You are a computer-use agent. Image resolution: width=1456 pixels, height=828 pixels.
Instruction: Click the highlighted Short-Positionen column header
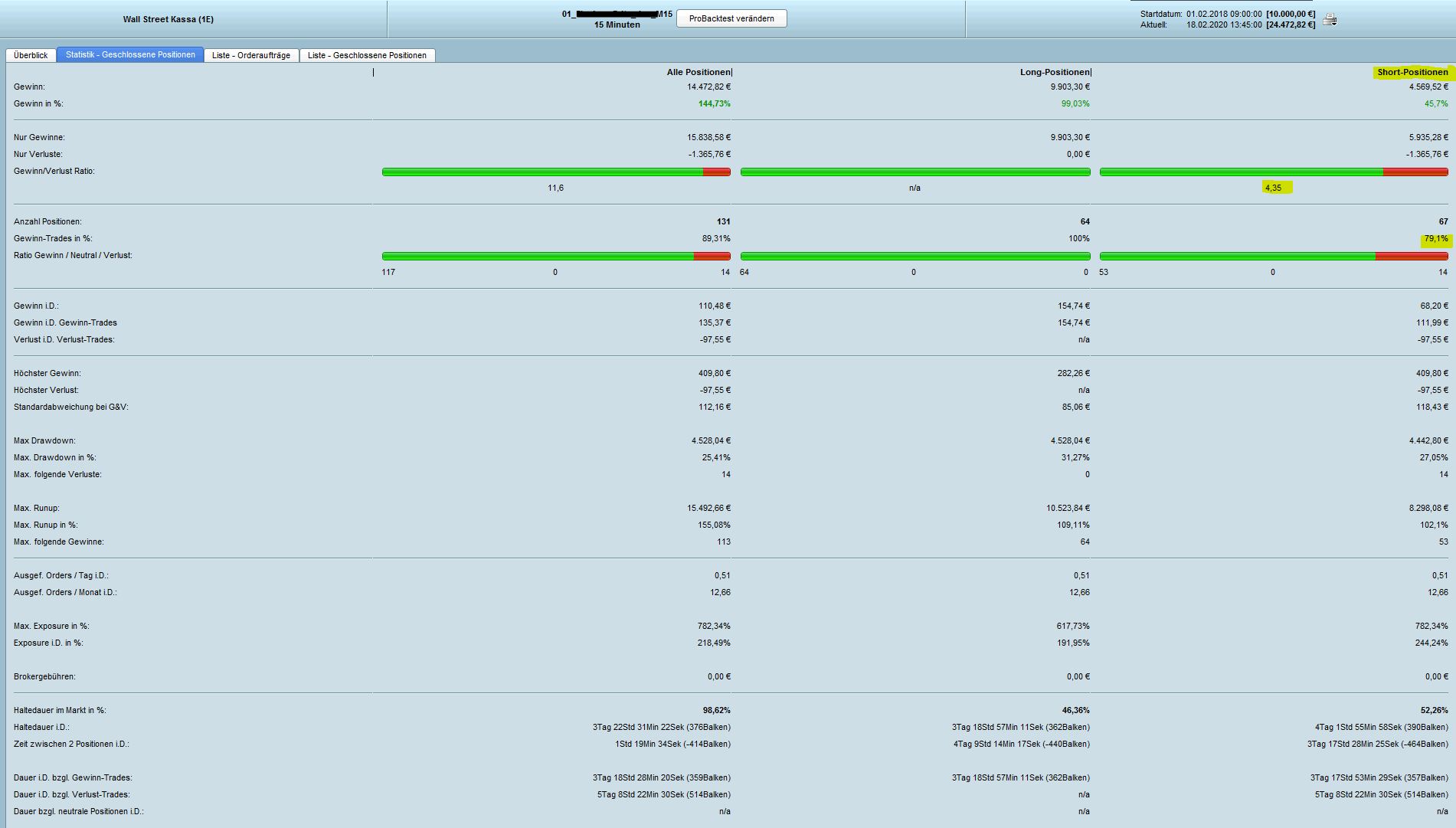pyautogui.click(x=1412, y=72)
